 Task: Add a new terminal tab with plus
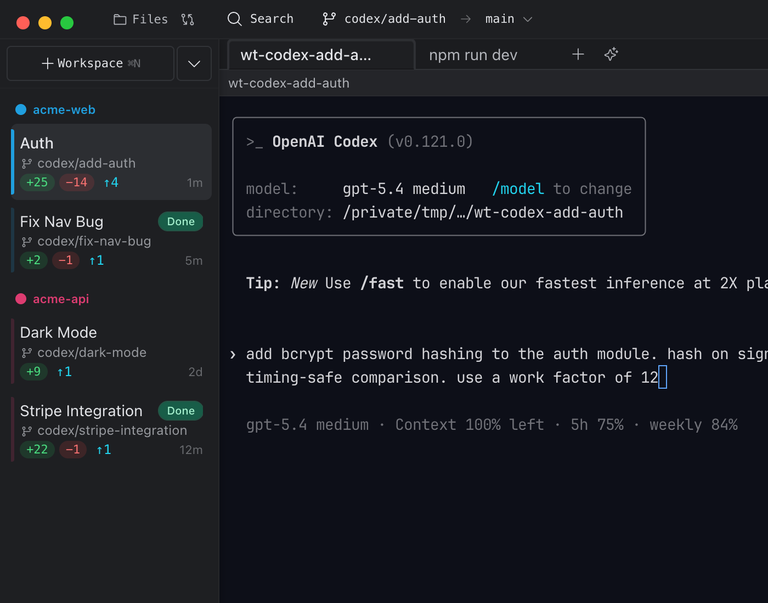(x=578, y=54)
